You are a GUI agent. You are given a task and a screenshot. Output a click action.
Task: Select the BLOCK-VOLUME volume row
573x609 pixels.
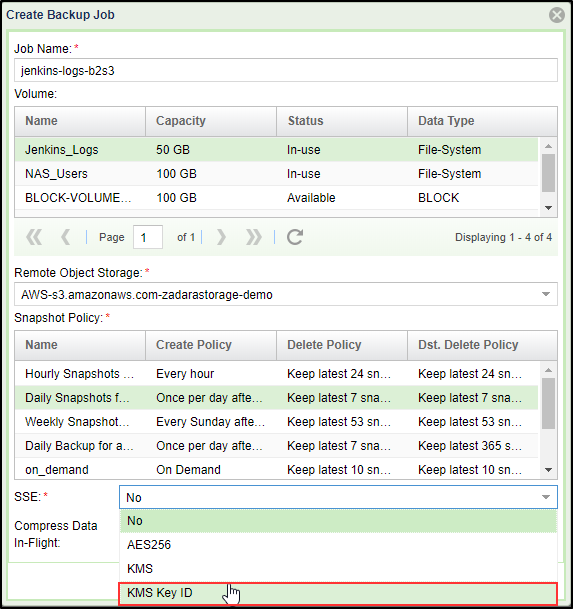(x=276, y=198)
